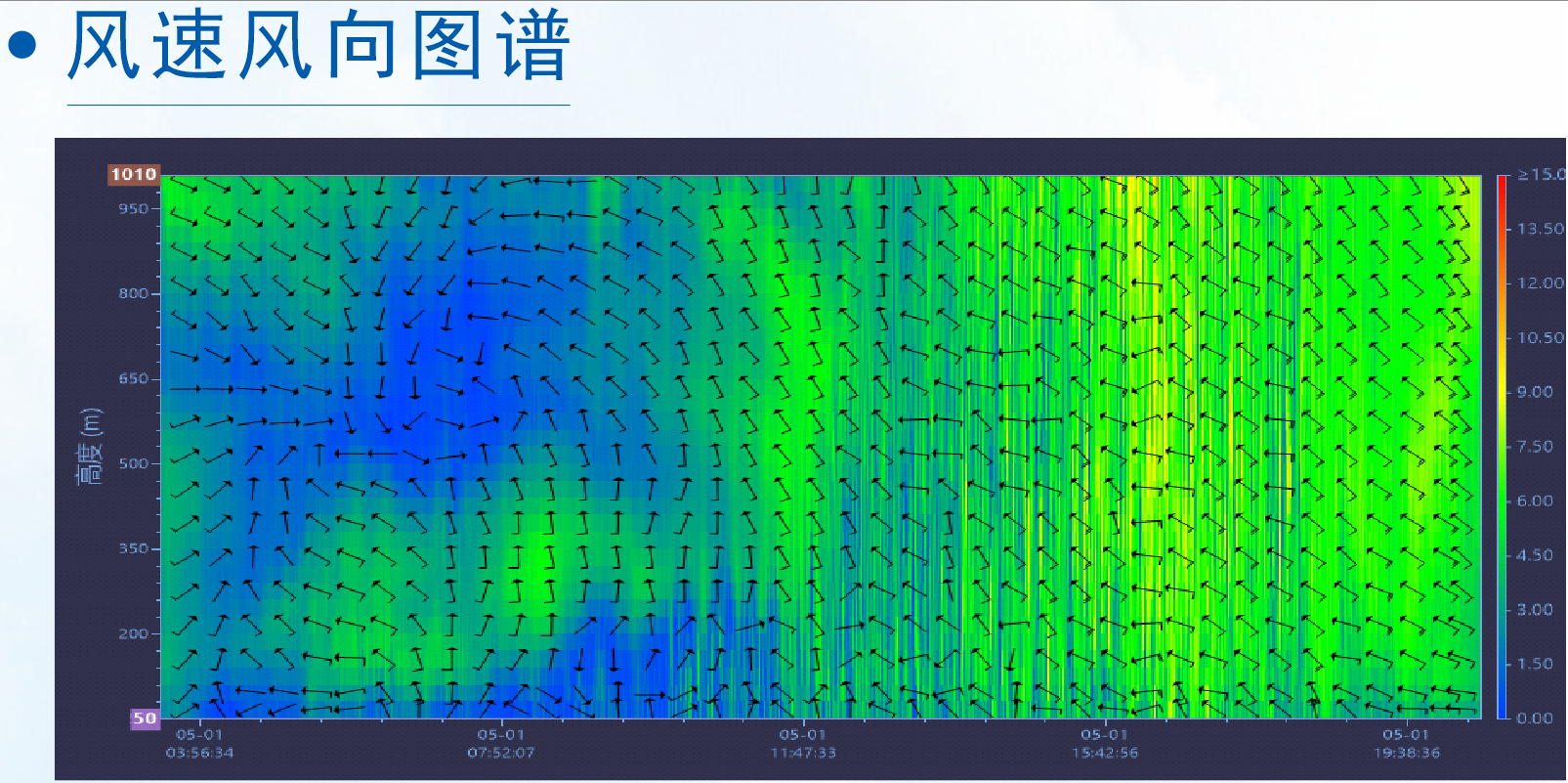The height and width of the screenshot is (783, 1568).
Task: Click the 05-01 07:52:07 time label
Action: [x=501, y=743]
